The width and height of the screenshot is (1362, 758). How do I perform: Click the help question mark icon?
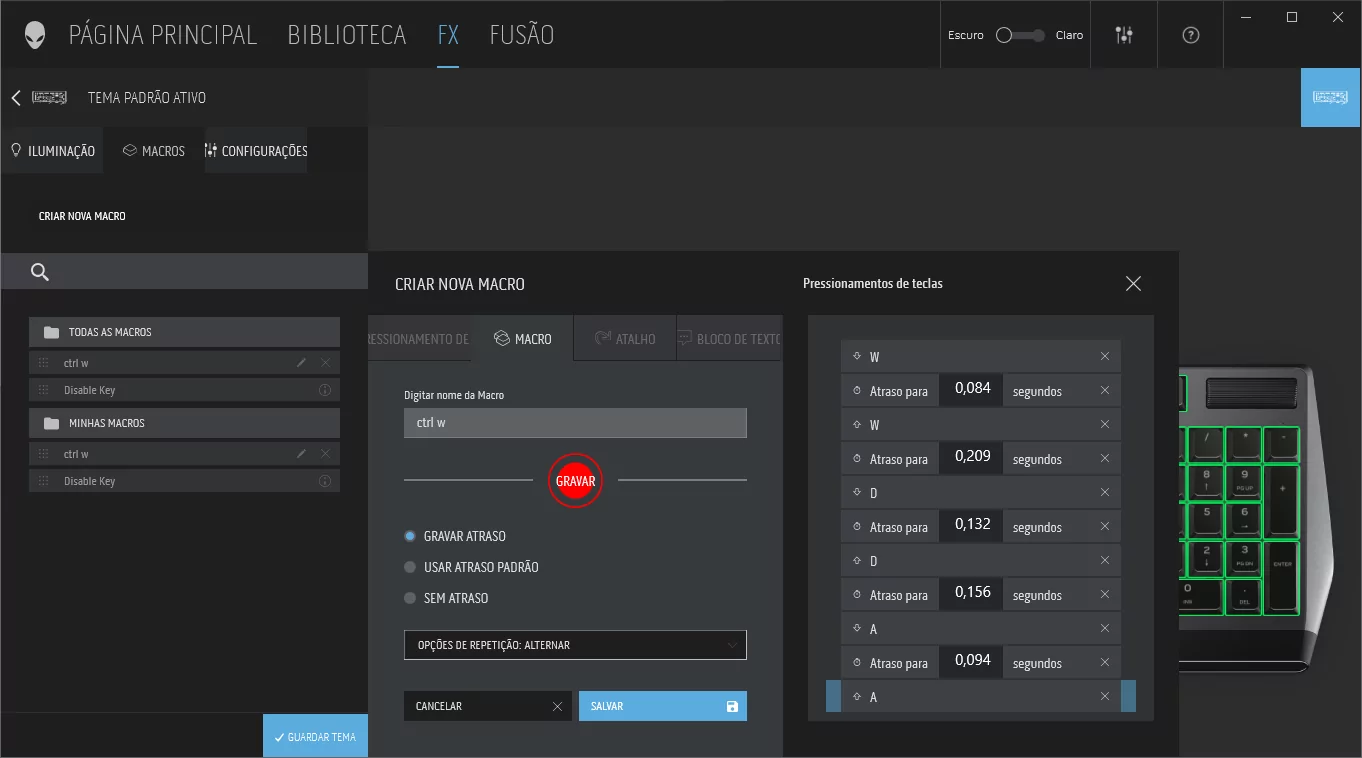(1190, 35)
